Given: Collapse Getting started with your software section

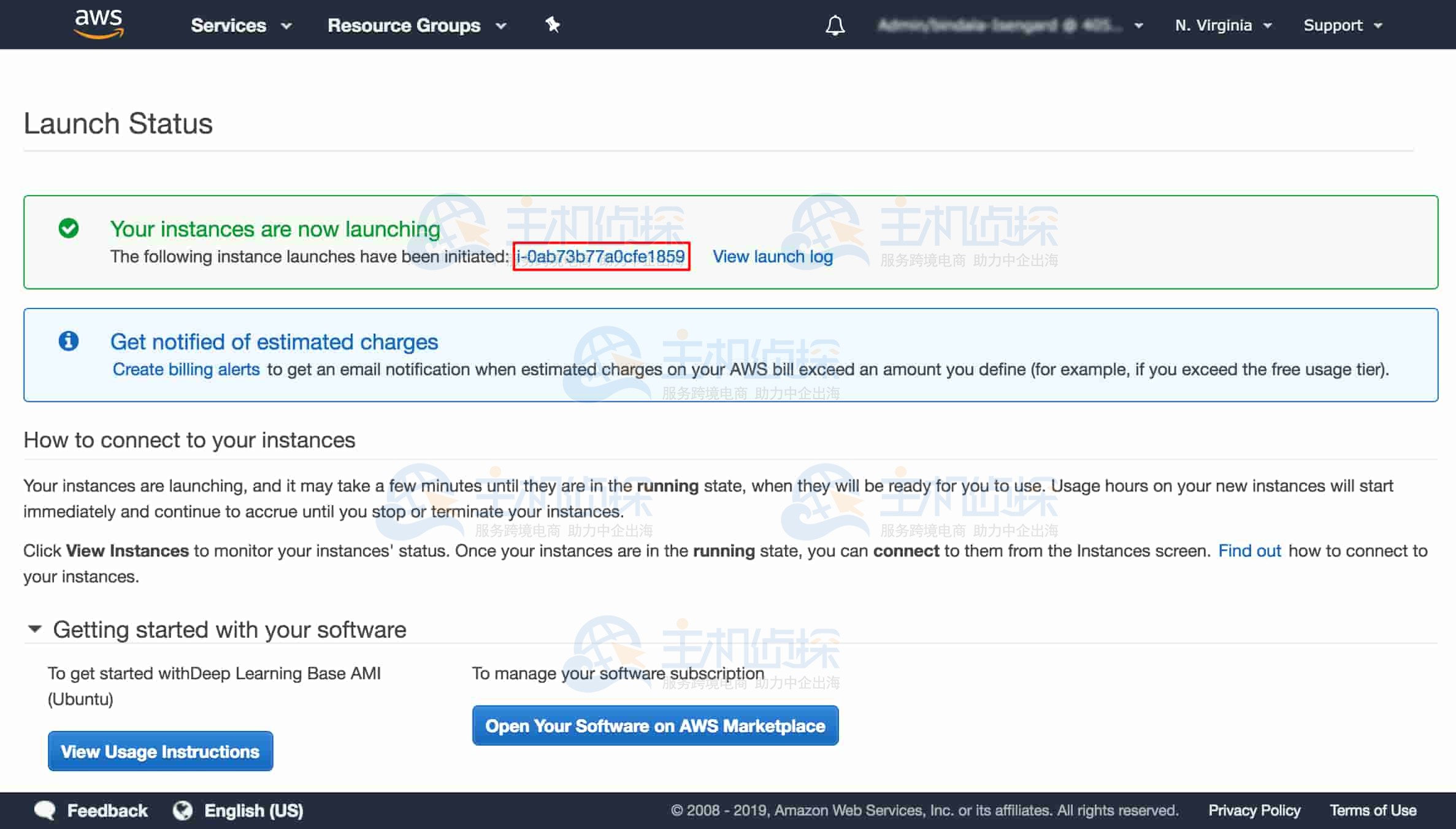Looking at the screenshot, I should pos(35,629).
